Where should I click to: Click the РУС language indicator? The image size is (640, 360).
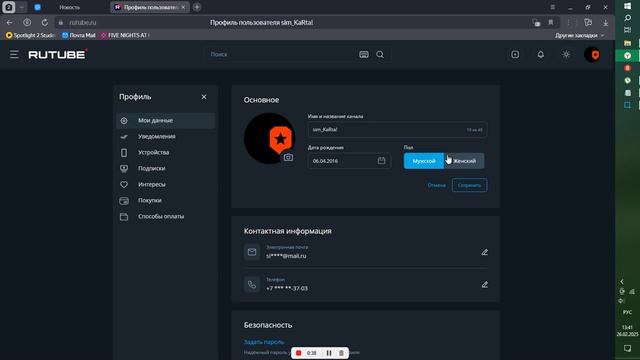pos(627,312)
